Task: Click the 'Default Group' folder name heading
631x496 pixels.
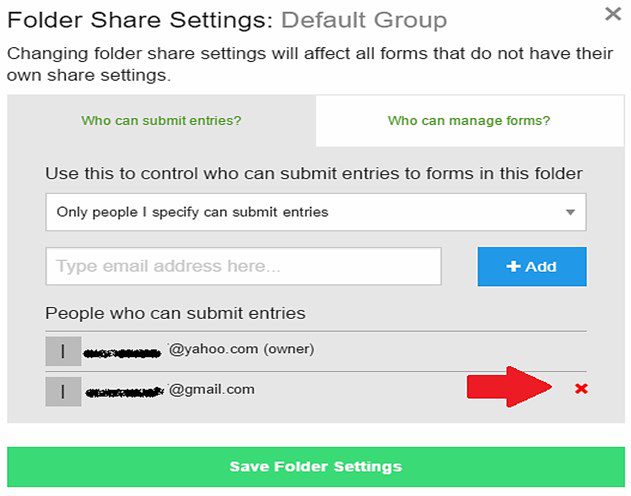Action: click(364, 20)
